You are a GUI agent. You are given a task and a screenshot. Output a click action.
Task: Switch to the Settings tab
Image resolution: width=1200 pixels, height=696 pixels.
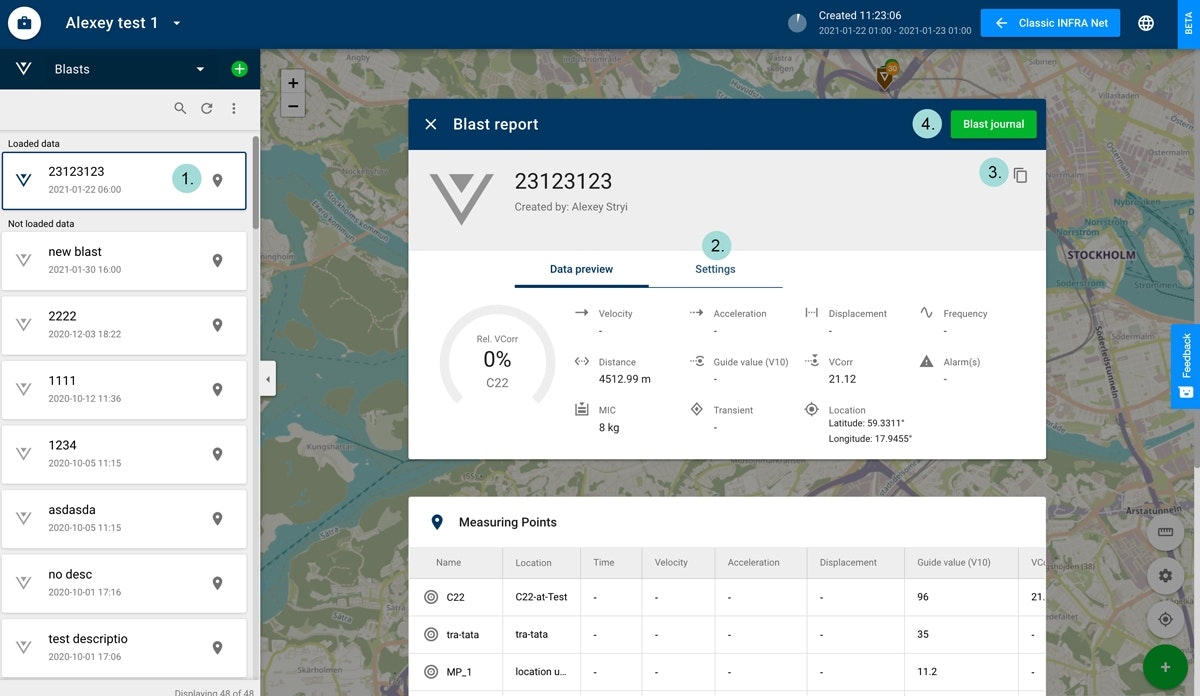[715, 269]
